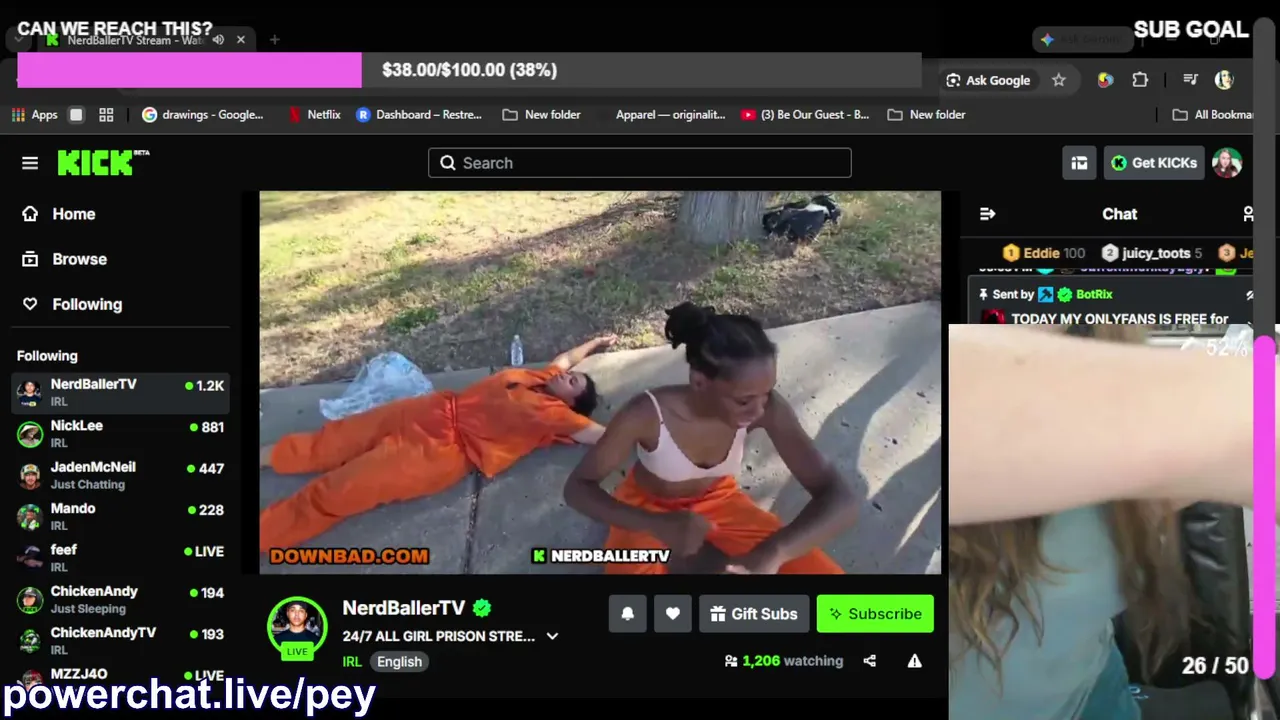Open Eddie on chat leaderboard

(1044, 253)
